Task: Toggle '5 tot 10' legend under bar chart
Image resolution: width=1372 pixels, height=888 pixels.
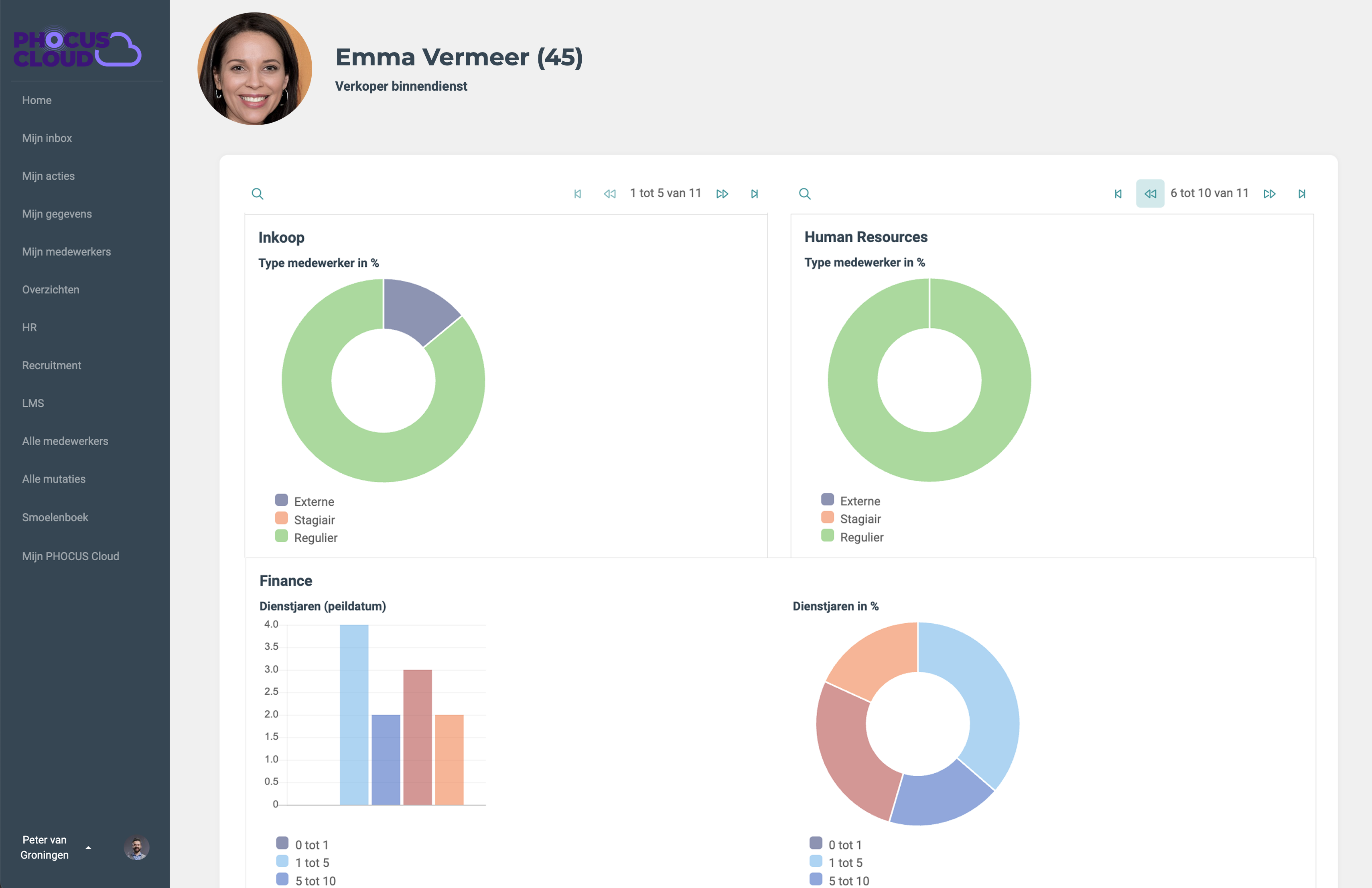Action: pyautogui.click(x=306, y=880)
